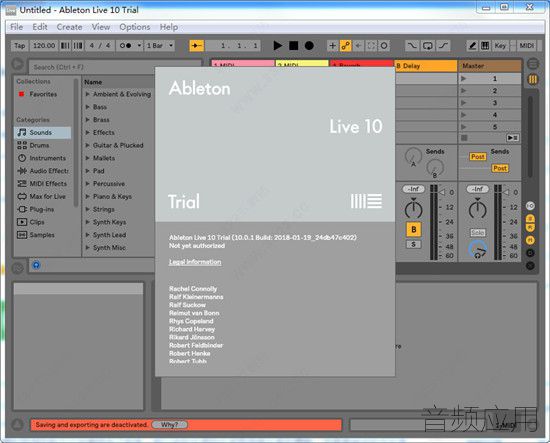Open the 1 Bar quantization dropdown
Image resolution: width=550 pixels, height=443 pixels.
pyautogui.click(x=160, y=46)
